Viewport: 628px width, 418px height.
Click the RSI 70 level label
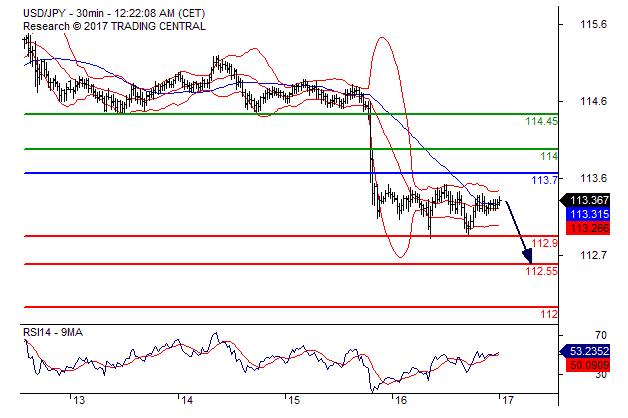(x=601, y=335)
